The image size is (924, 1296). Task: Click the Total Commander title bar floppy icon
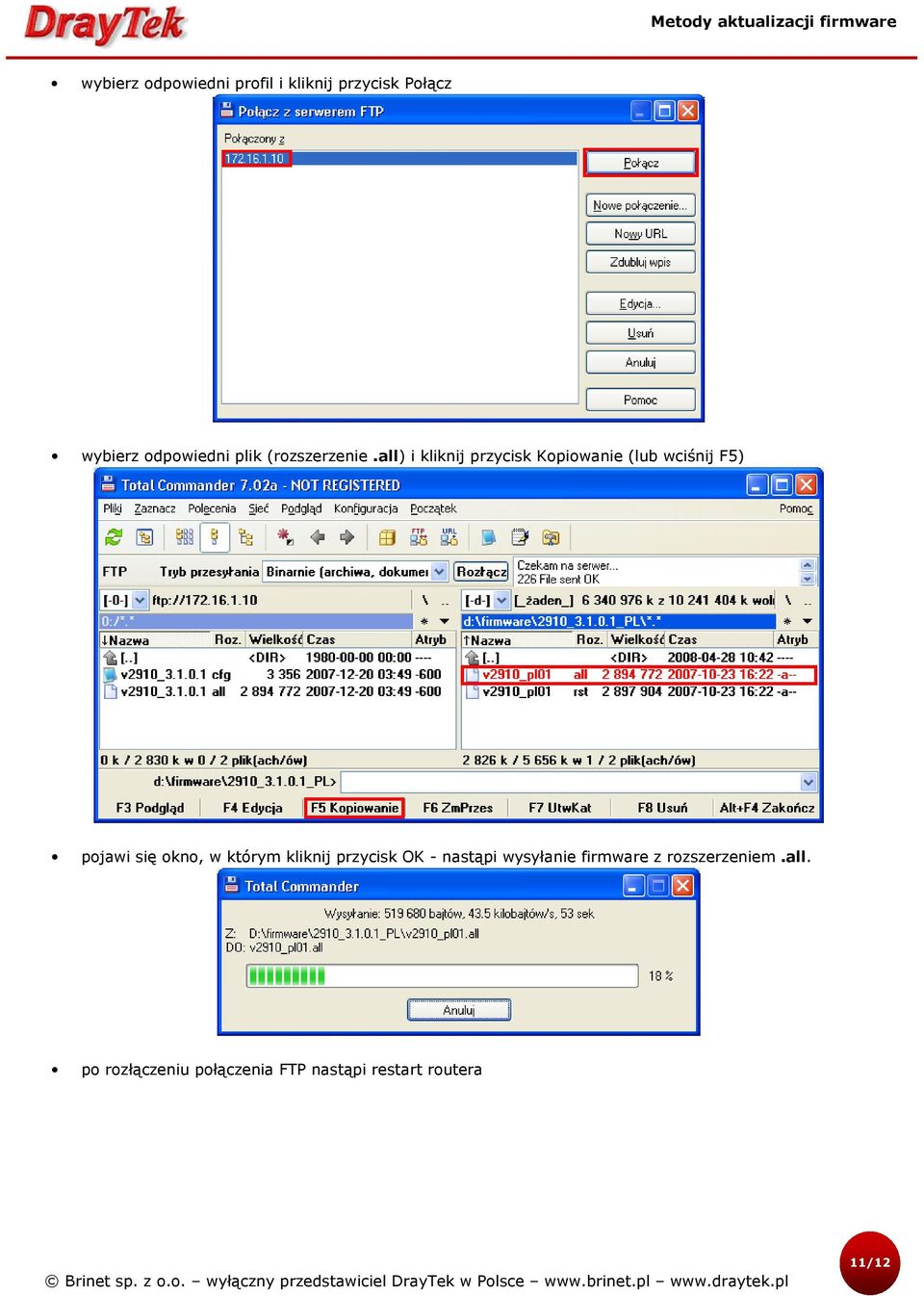tap(109, 484)
